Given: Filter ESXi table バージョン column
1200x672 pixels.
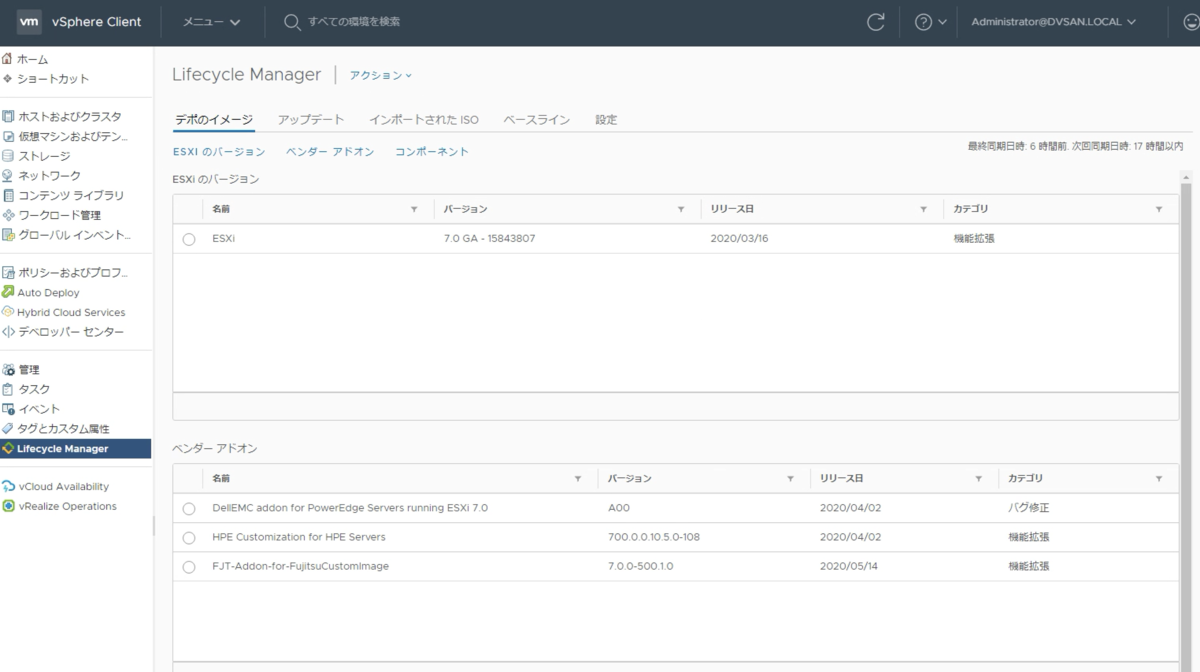Looking at the screenshot, I should [681, 209].
